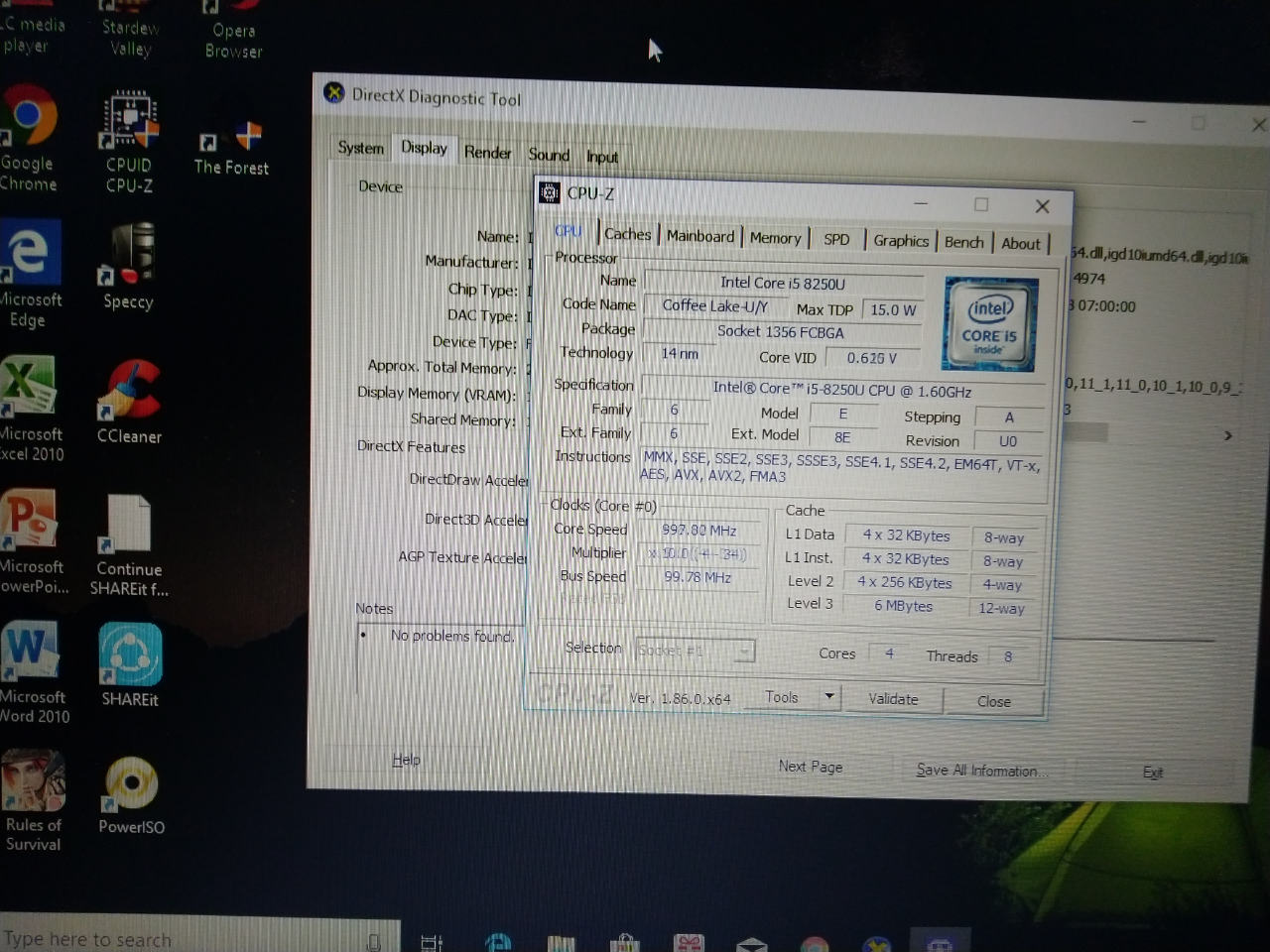Click the Coffee Lake-U/Y code name field
Viewport: 1270px width, 952px height.
pyautogui.click(x=715, y=305)
